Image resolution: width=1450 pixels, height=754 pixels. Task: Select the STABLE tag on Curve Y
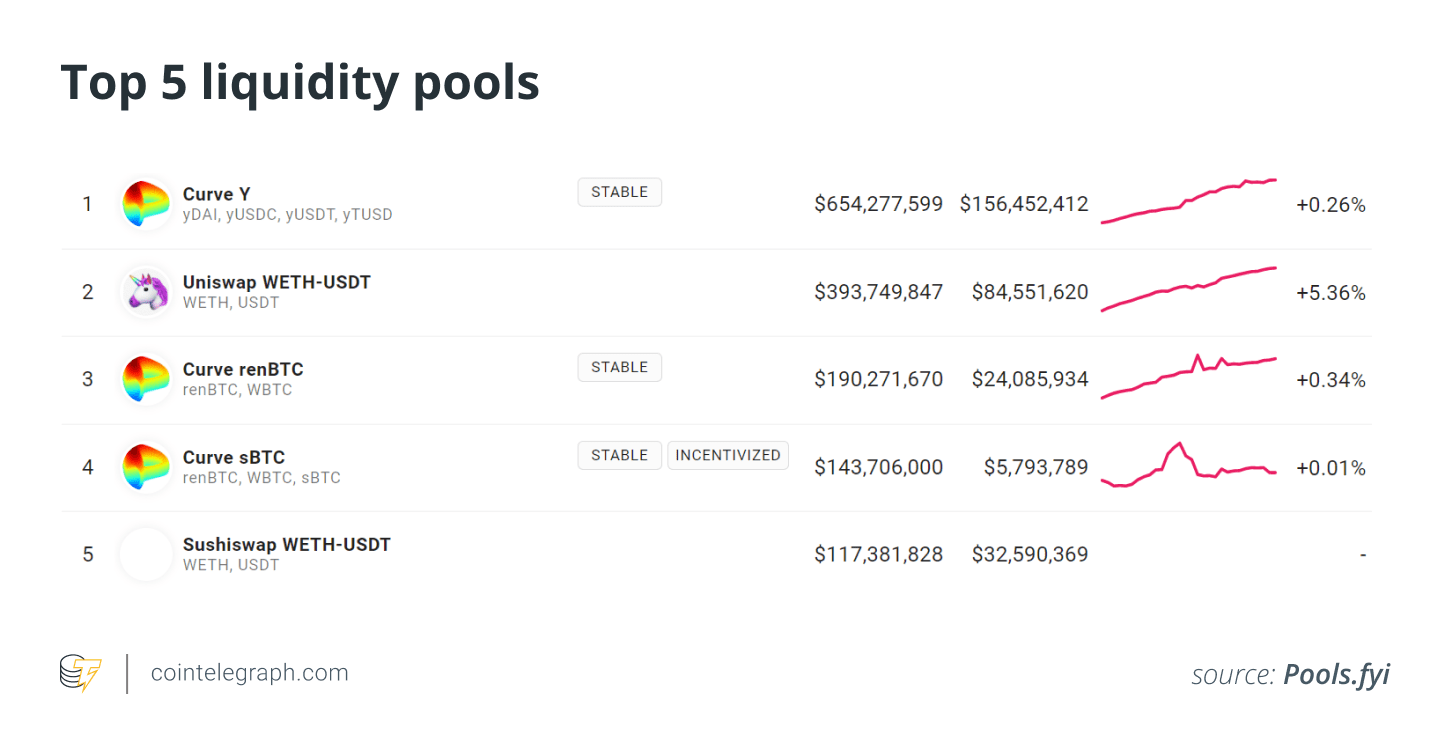point(619,192)
